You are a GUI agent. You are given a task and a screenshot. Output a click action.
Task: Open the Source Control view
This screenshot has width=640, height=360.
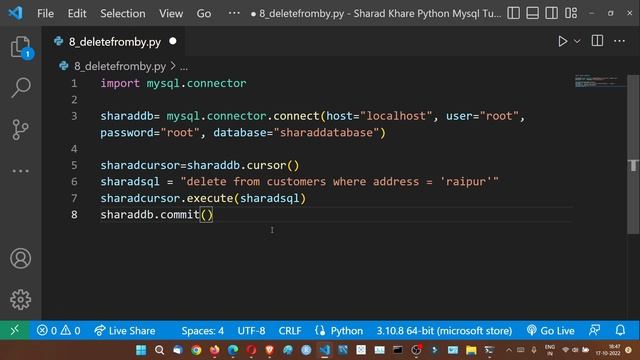pyautogui.click(x=20, y=129)
